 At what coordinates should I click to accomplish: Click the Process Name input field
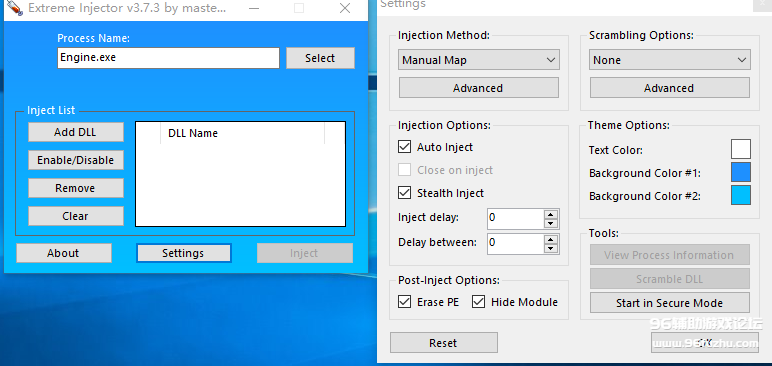pos(168,58)
